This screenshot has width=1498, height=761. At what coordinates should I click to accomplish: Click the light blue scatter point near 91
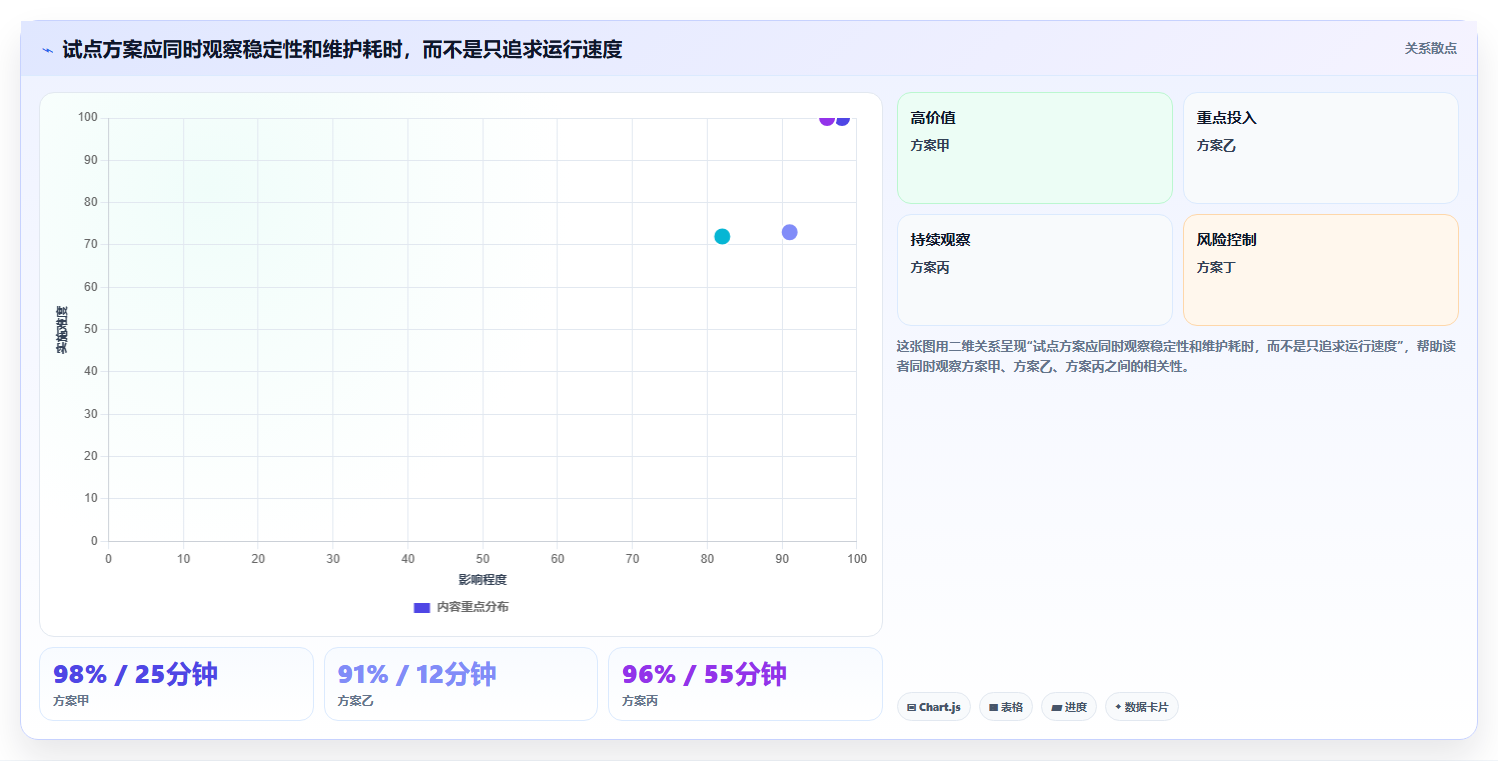pyautogui.click(x=789, y=232)
